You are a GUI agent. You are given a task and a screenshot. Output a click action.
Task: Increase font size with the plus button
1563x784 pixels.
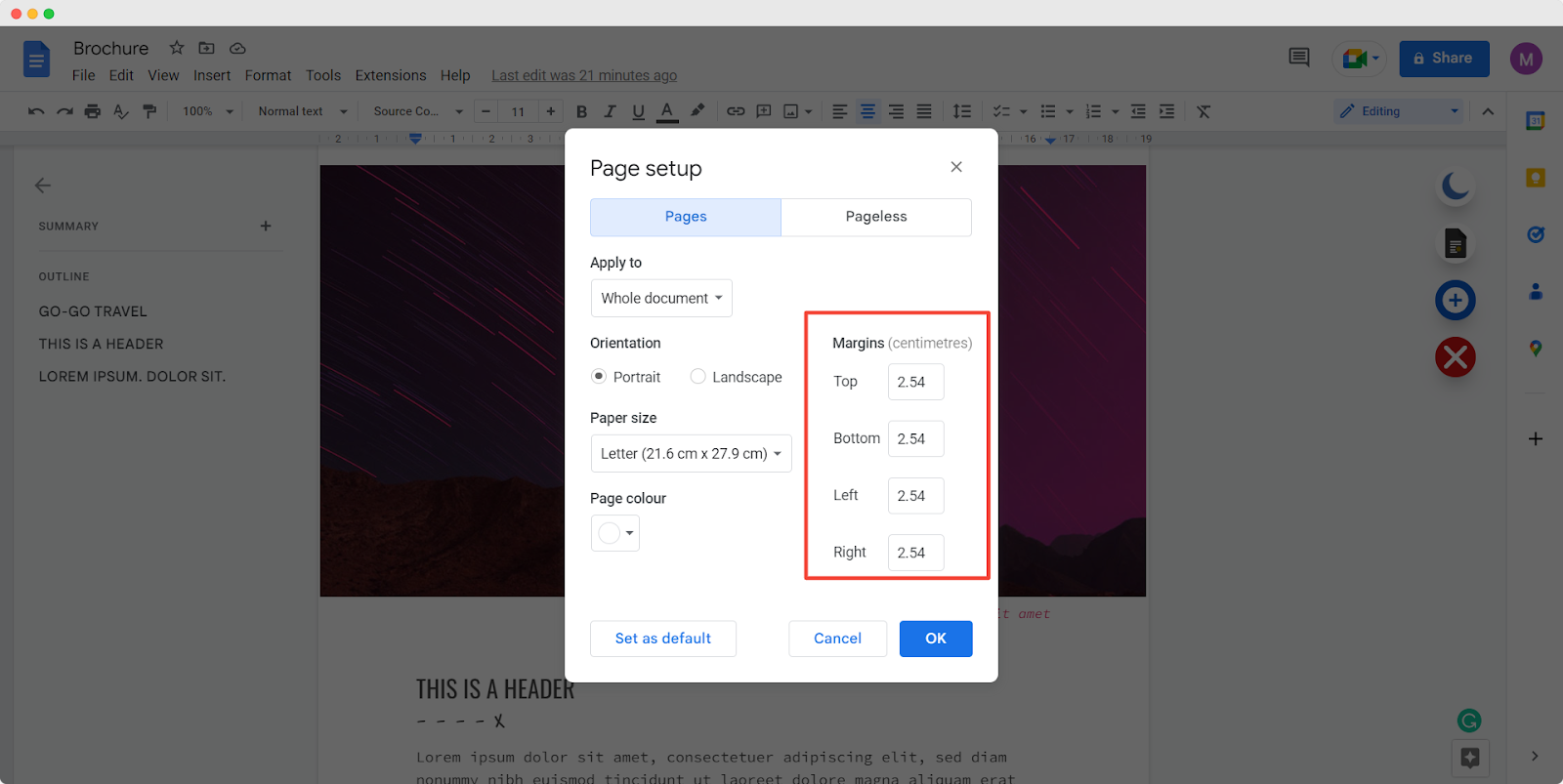click(x=551, y=111)
